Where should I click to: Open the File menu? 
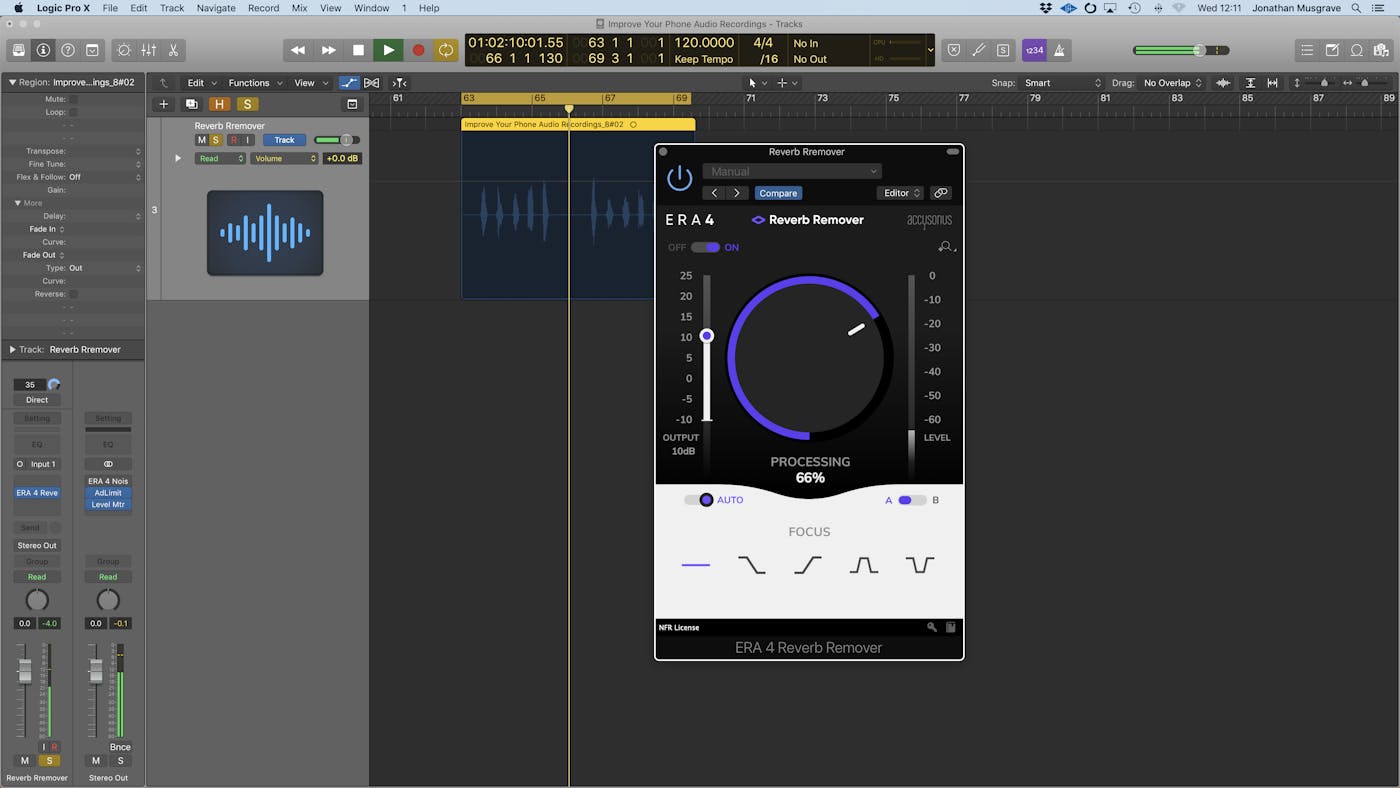[110, 8]
